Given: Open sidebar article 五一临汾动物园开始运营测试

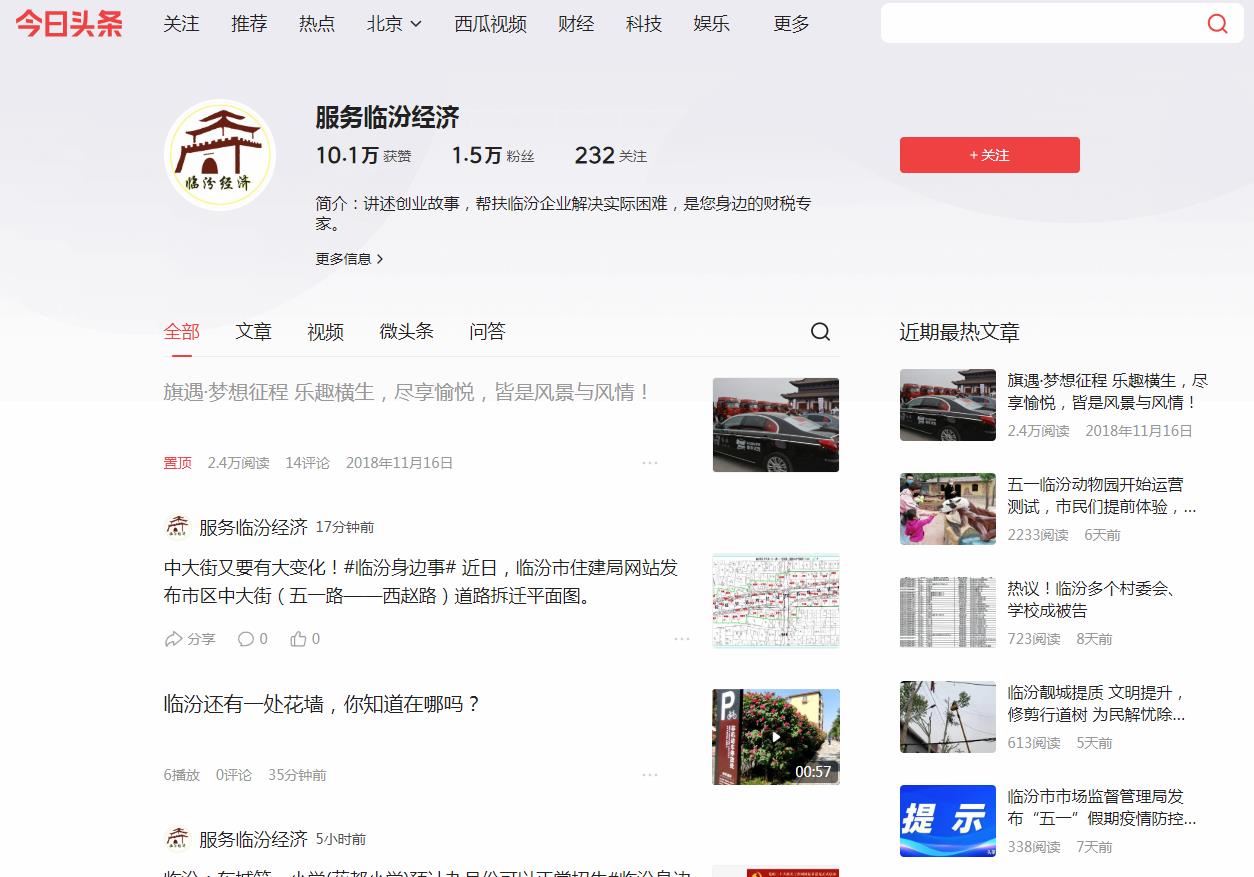Looking at the screenshot, I should [1102, 495].
